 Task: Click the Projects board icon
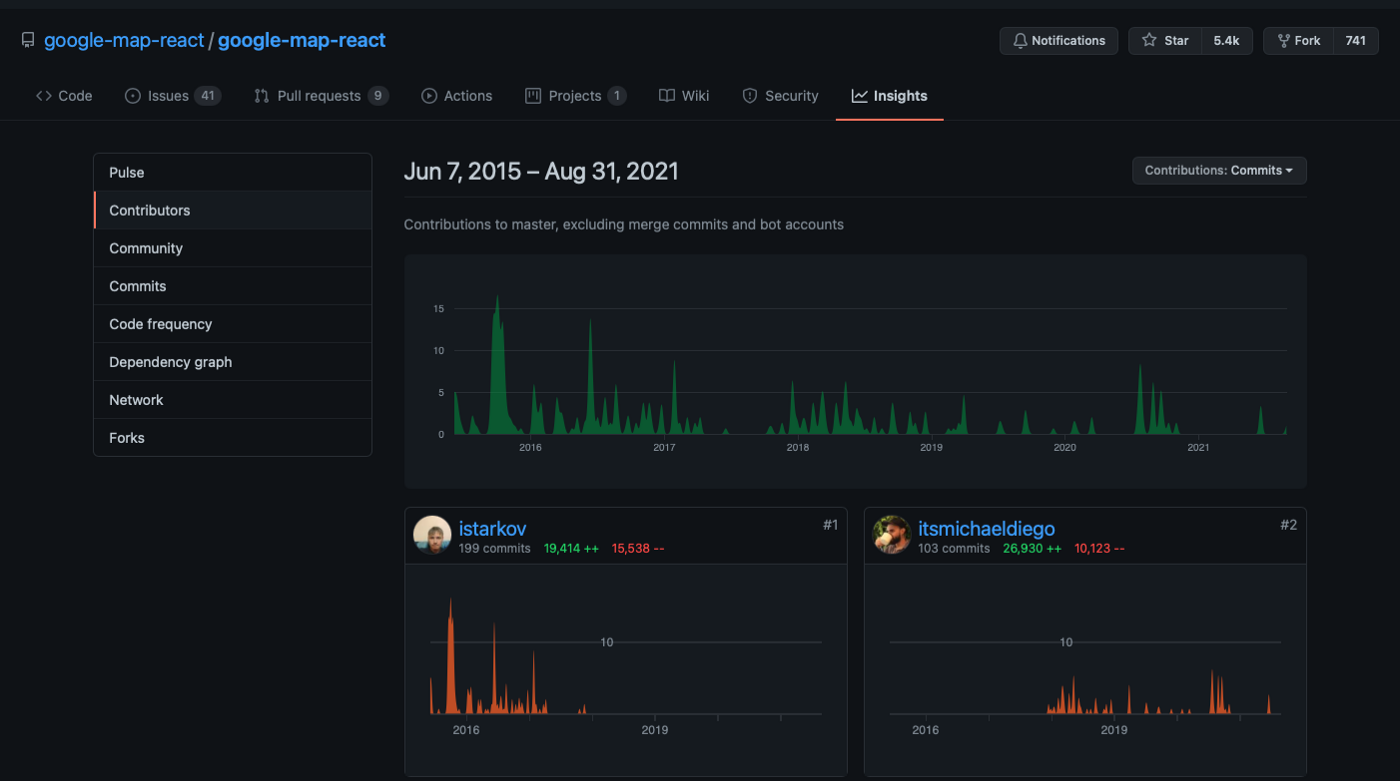(533, 96)
